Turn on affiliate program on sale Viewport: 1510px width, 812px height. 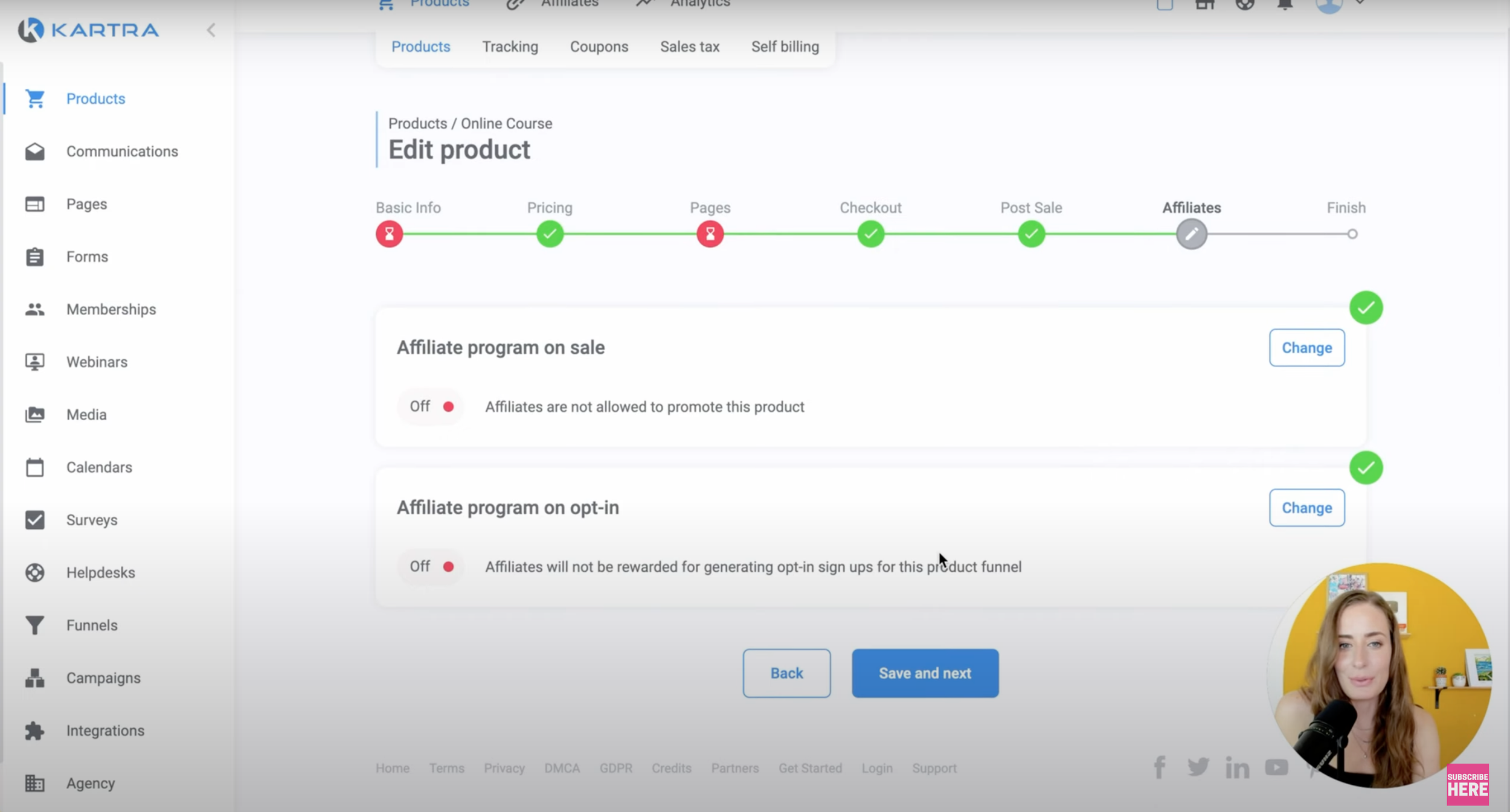(x=430, y=406)
